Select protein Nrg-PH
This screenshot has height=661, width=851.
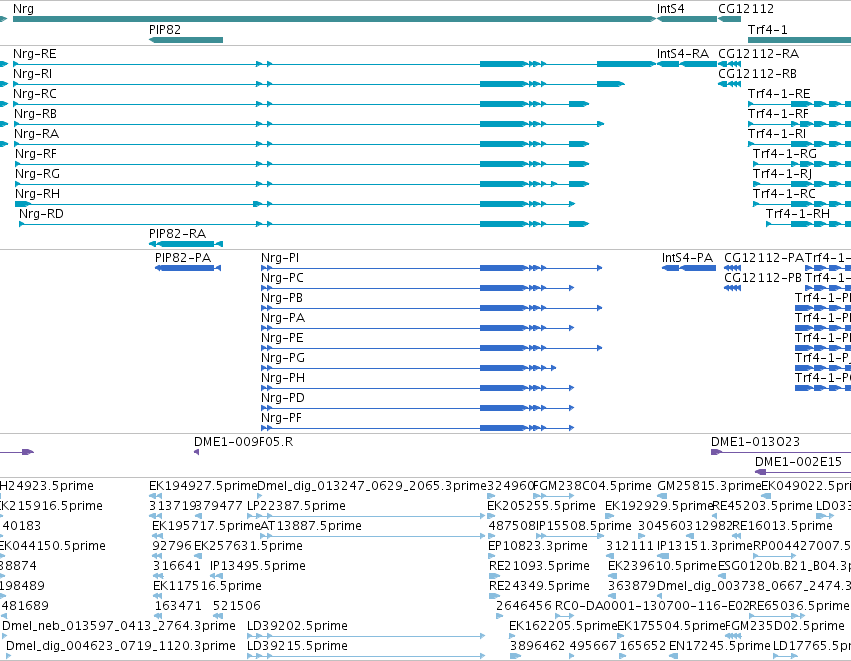point(283,378)
